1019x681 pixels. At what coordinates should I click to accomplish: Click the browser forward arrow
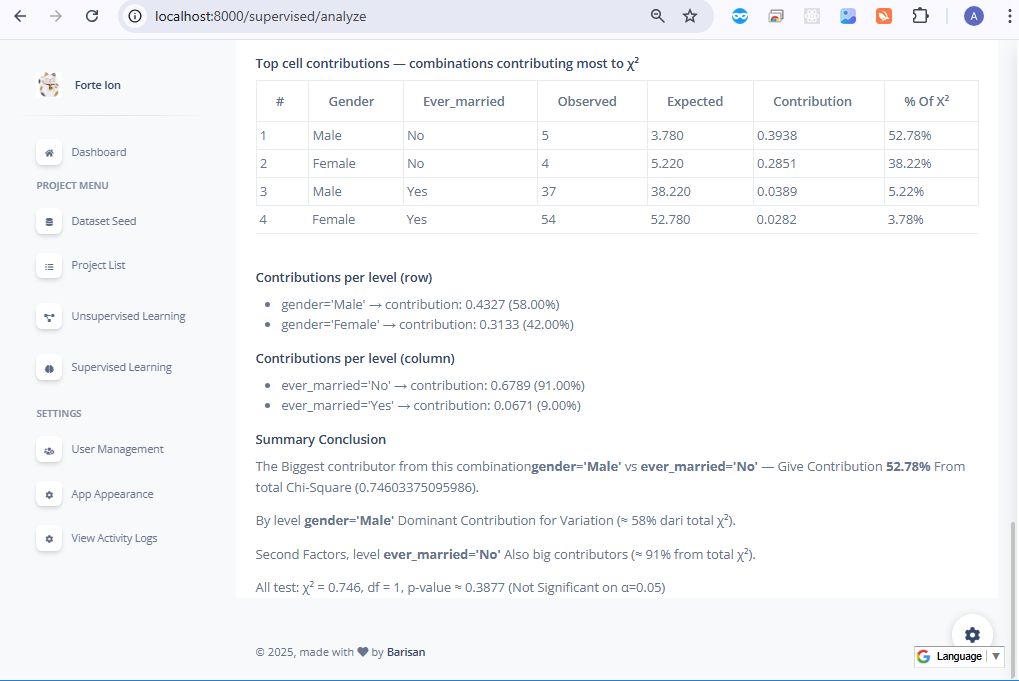(56, 16)
